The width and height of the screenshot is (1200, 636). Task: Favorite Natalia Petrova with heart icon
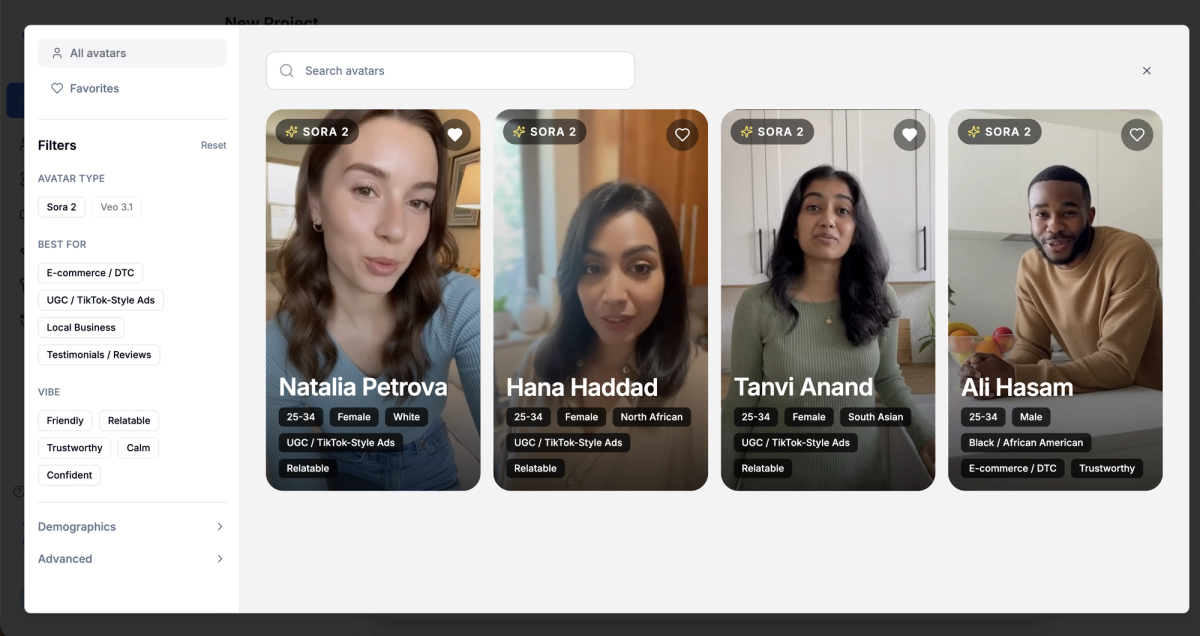[x=454, y=134]
